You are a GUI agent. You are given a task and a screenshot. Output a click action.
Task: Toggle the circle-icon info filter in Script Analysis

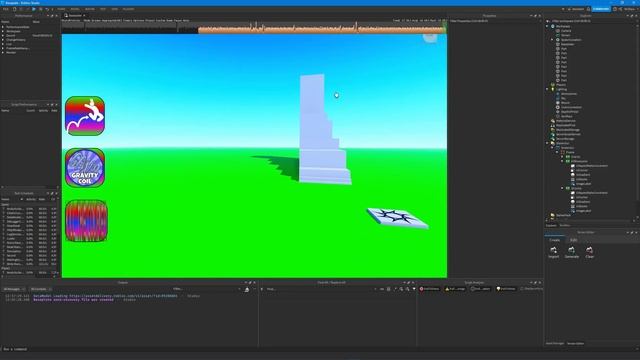480,289
